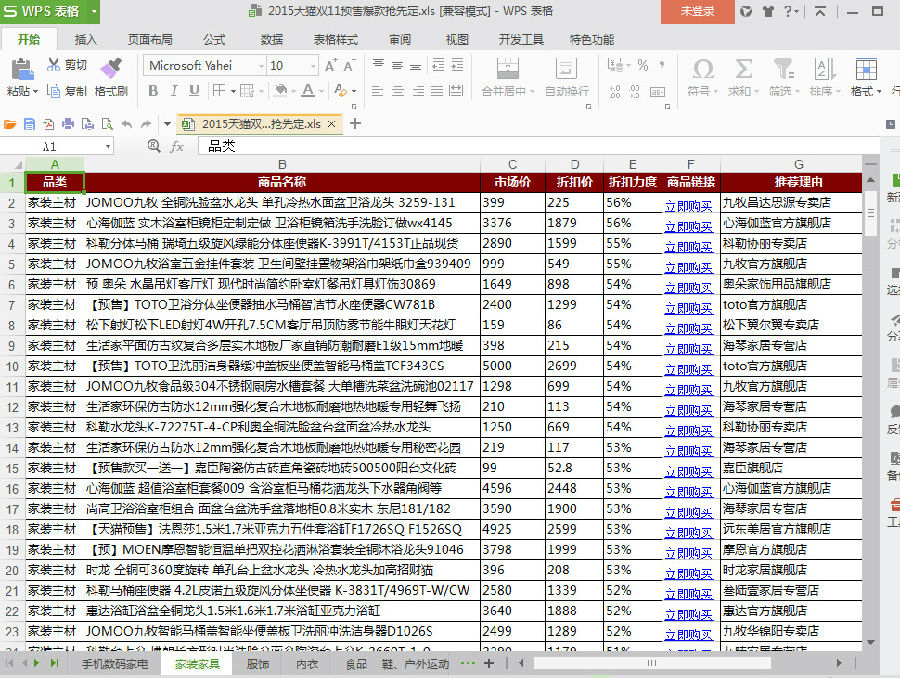Open the Name Box dropdown arrow
900x678 pixels.
pyautogui.click(x=108, y=147)
